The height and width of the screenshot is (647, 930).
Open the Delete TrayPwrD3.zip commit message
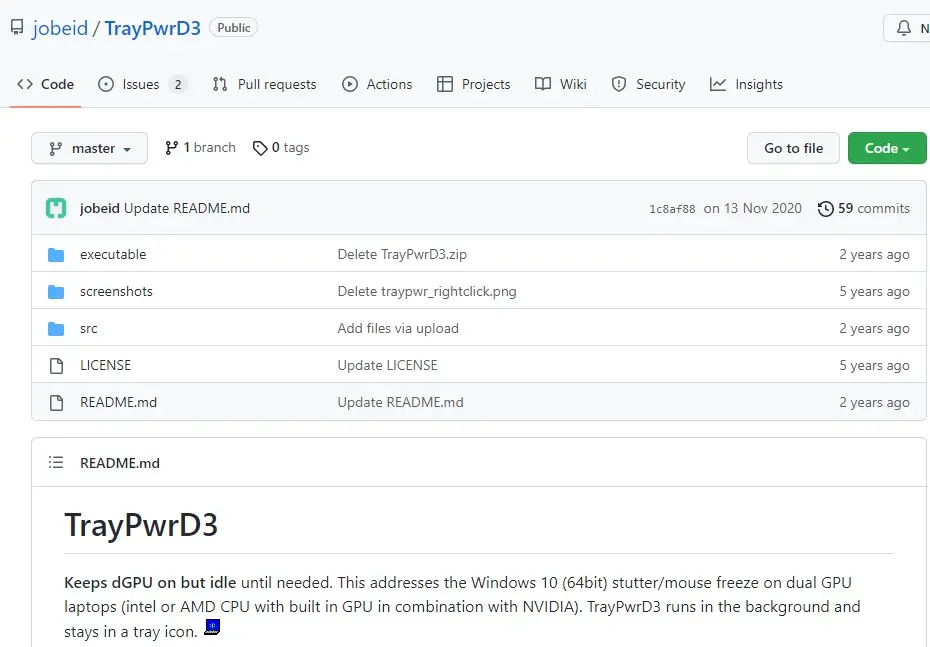coord(402,254)
